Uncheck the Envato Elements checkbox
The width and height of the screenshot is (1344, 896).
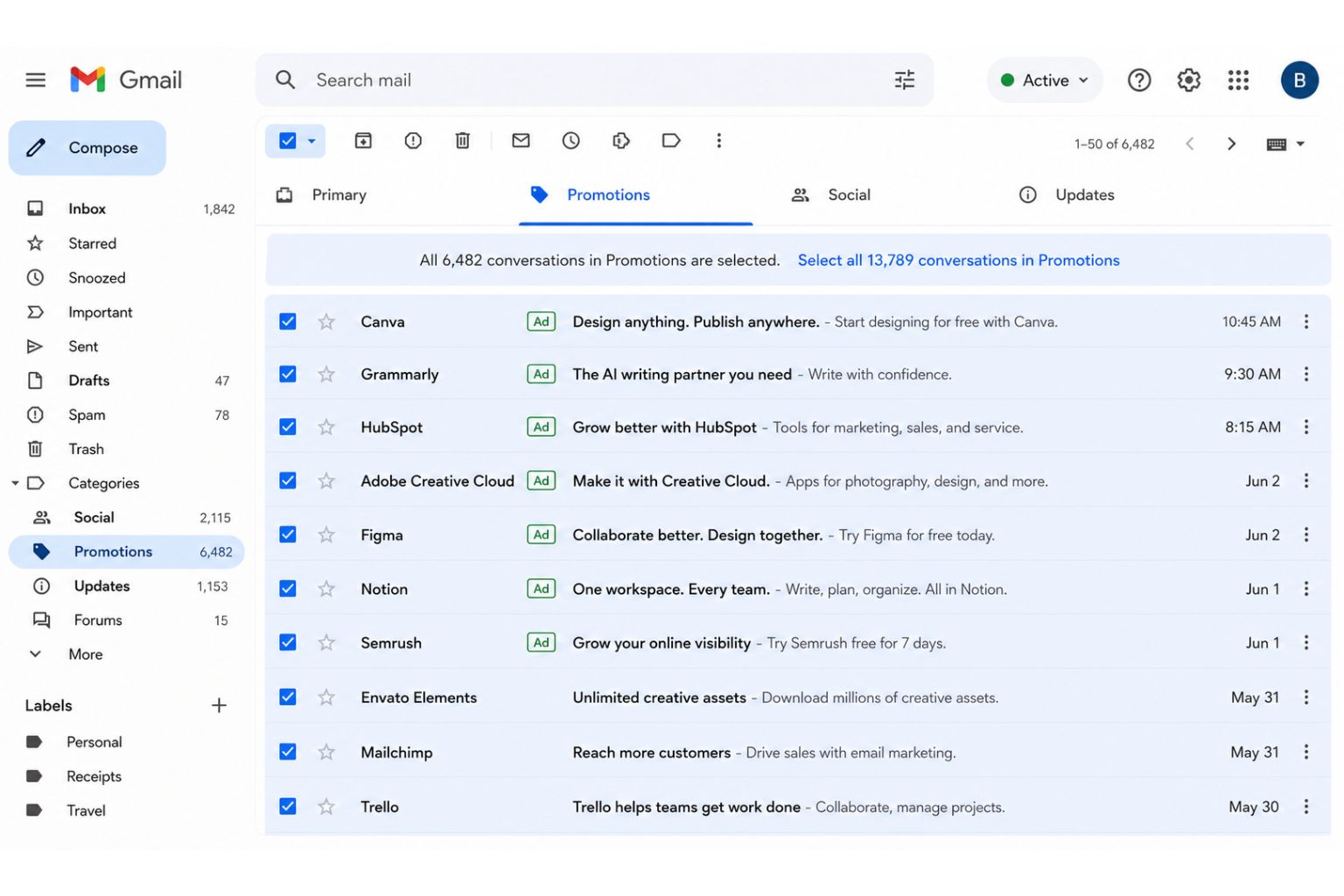288,697
